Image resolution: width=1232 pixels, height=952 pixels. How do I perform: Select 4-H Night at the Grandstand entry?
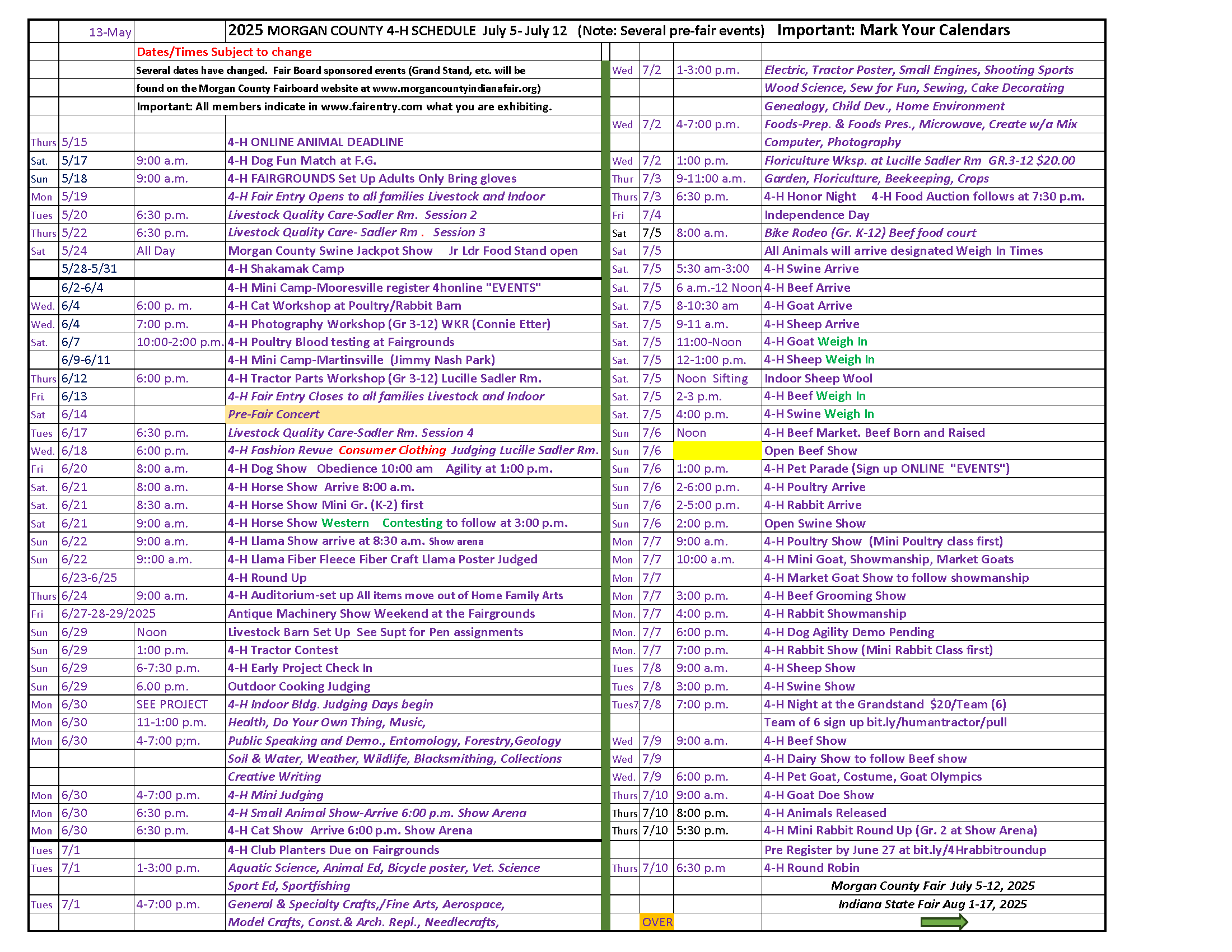click(x=885, y=704)
